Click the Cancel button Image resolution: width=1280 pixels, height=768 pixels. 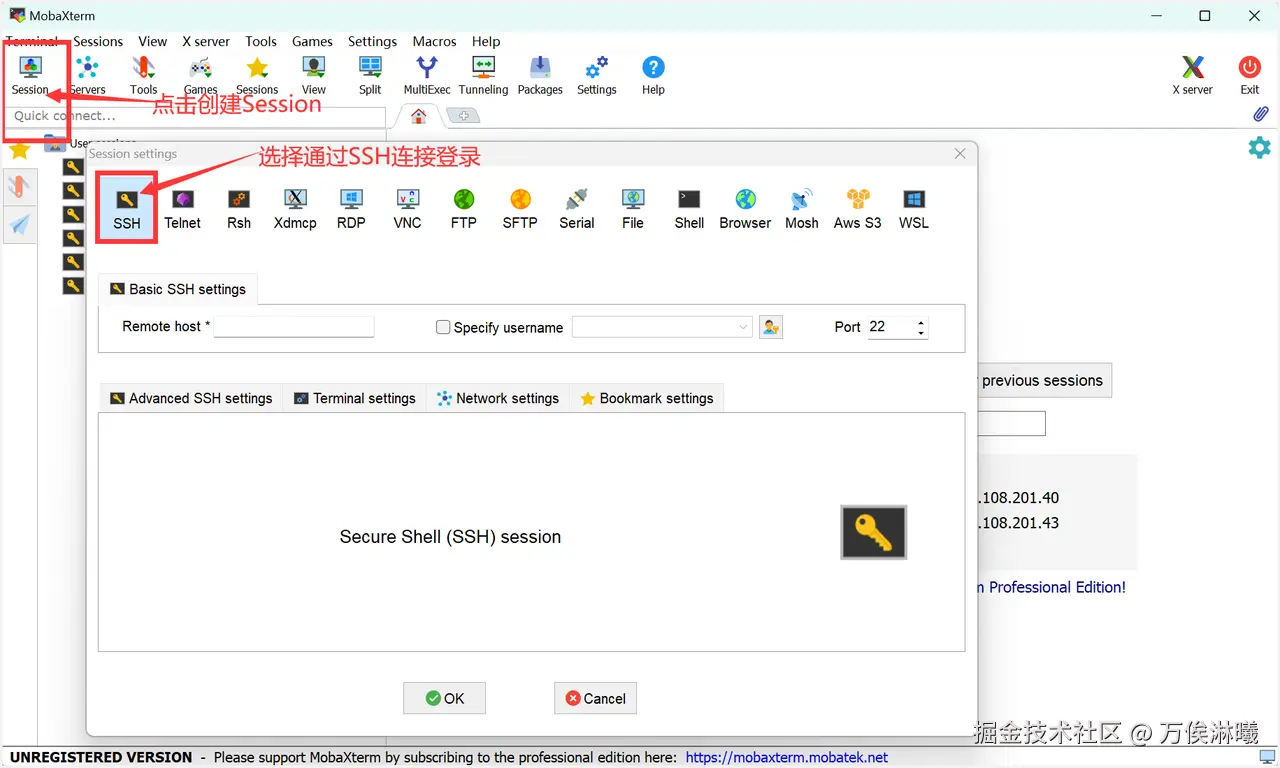pos(596,698)
